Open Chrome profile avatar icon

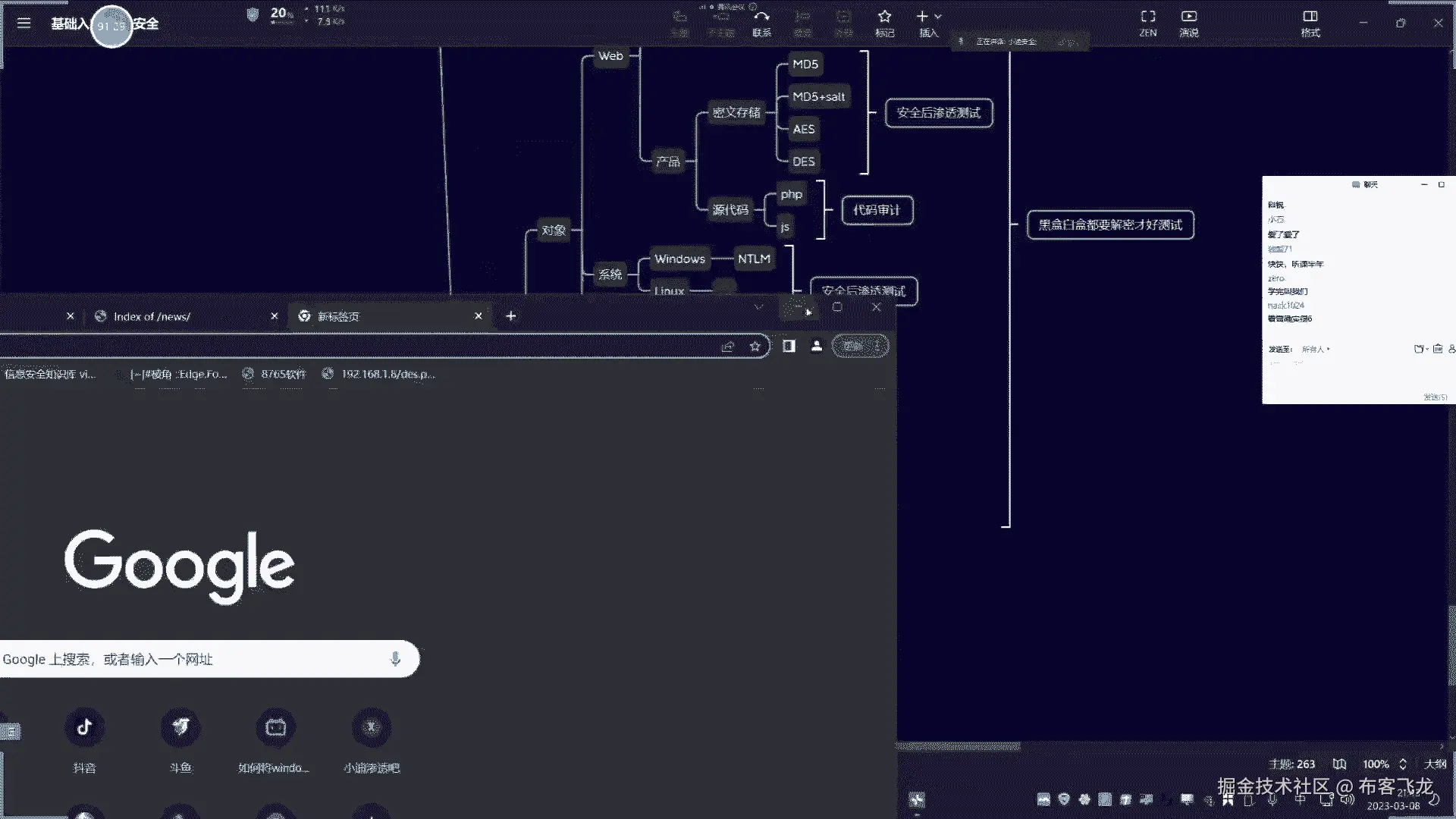coord(816,347)
